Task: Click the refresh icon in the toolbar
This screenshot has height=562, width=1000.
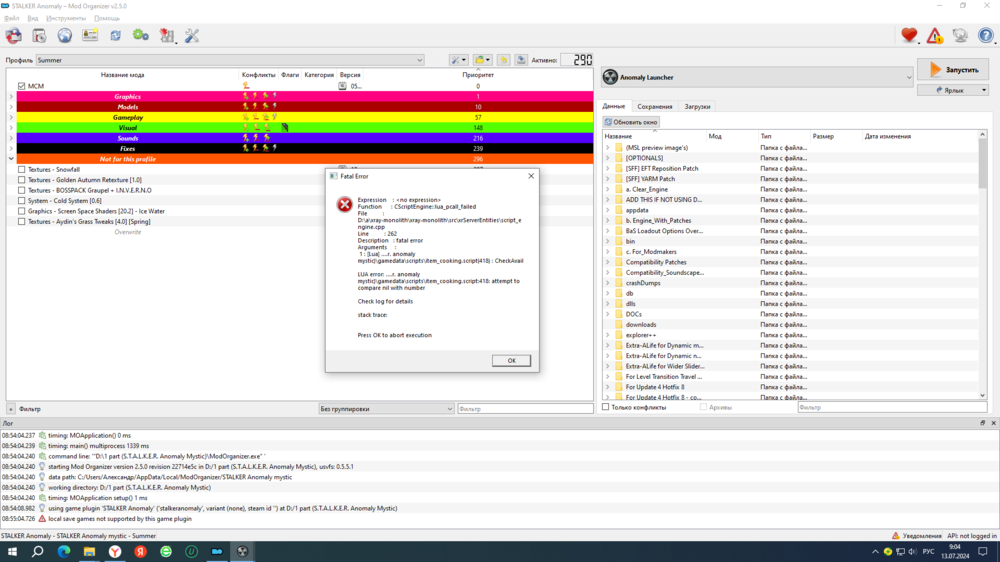Action: point(115,36)
